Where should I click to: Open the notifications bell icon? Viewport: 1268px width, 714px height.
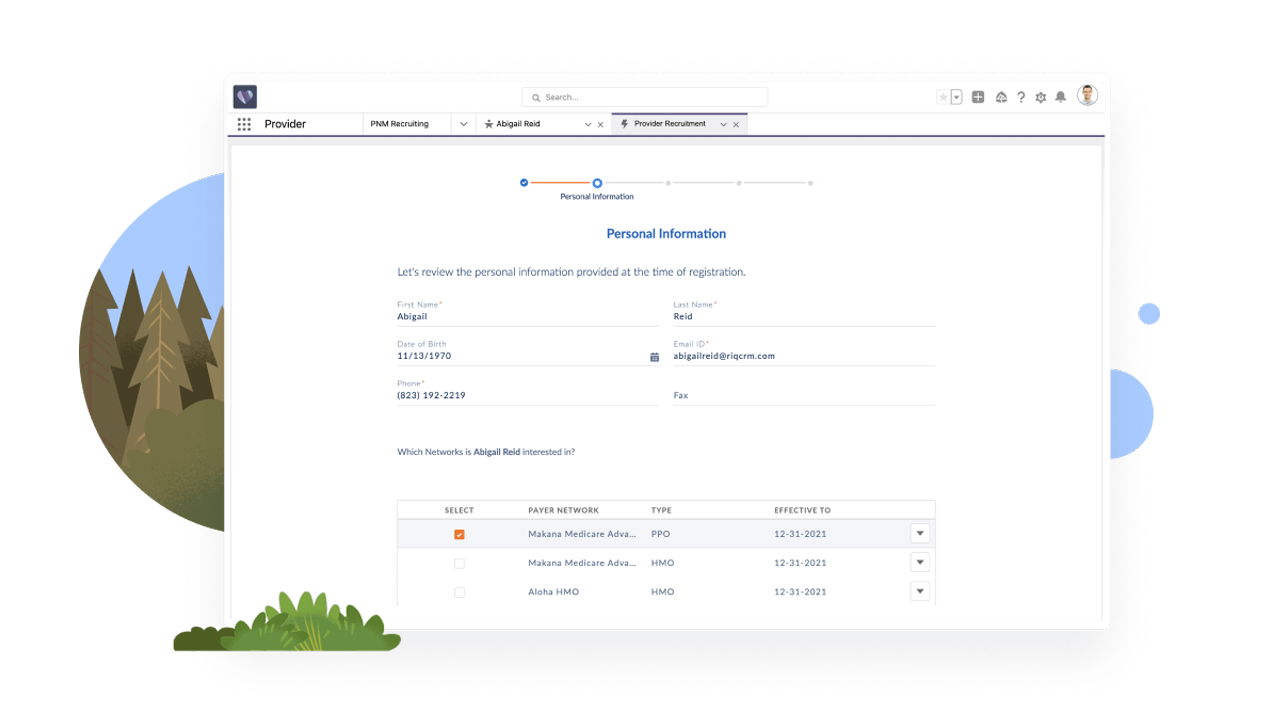[x=1061, y=97]
